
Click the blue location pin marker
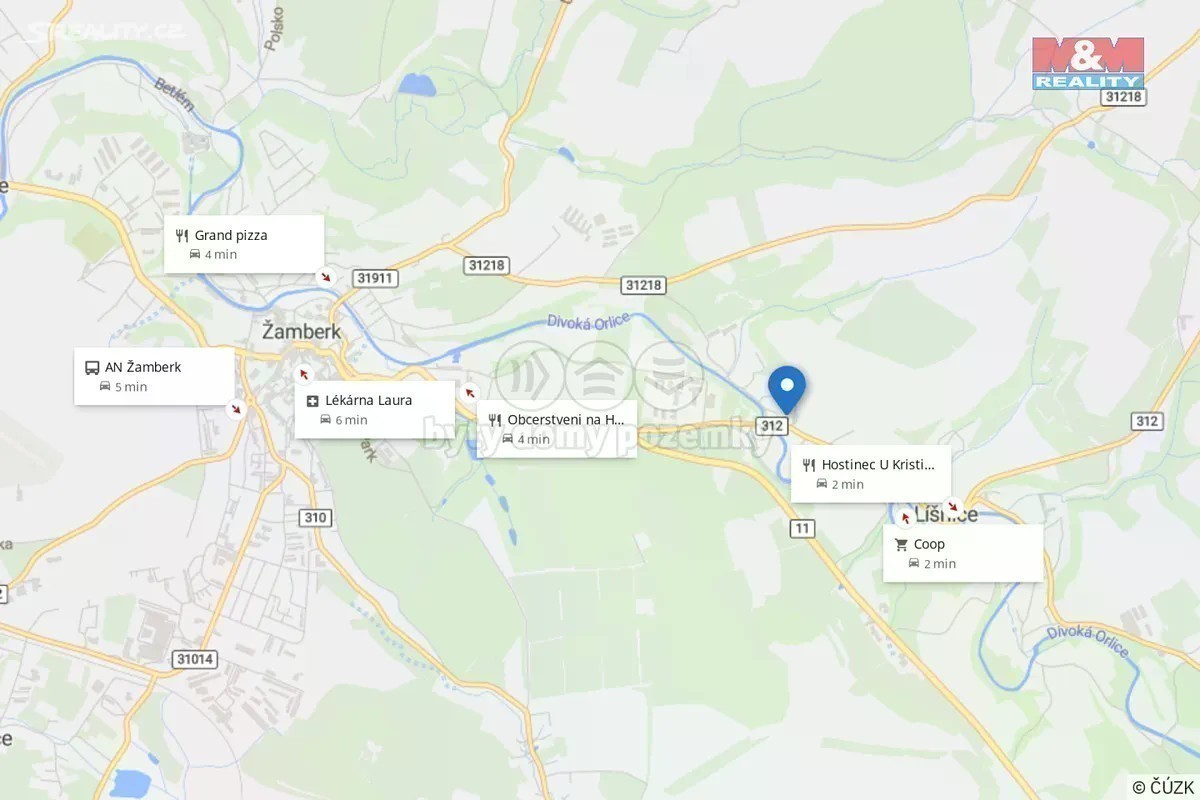click(787, 390)
